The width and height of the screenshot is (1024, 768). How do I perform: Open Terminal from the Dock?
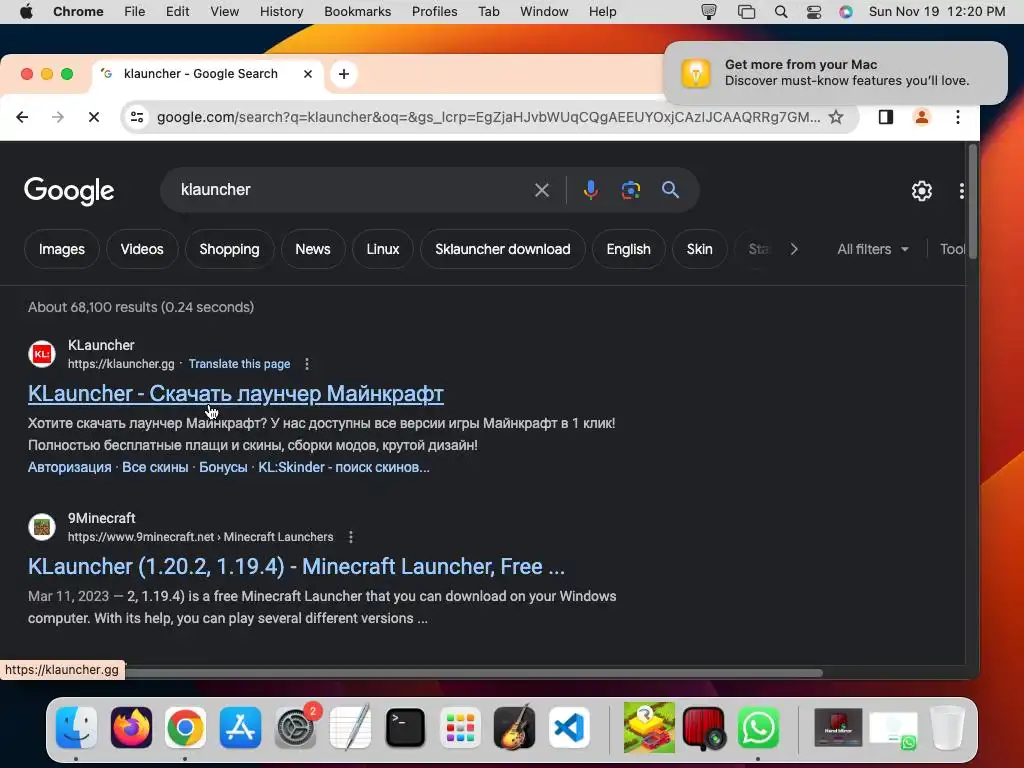(x=405, y=727)
